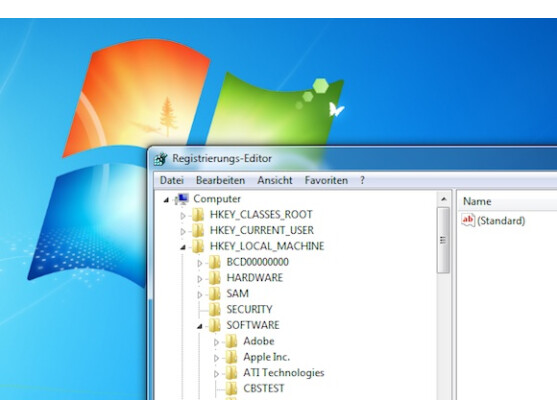Expand the HKEY_CLASSES_ROOT key
The image size is (557, 418).
pos(183,216)
